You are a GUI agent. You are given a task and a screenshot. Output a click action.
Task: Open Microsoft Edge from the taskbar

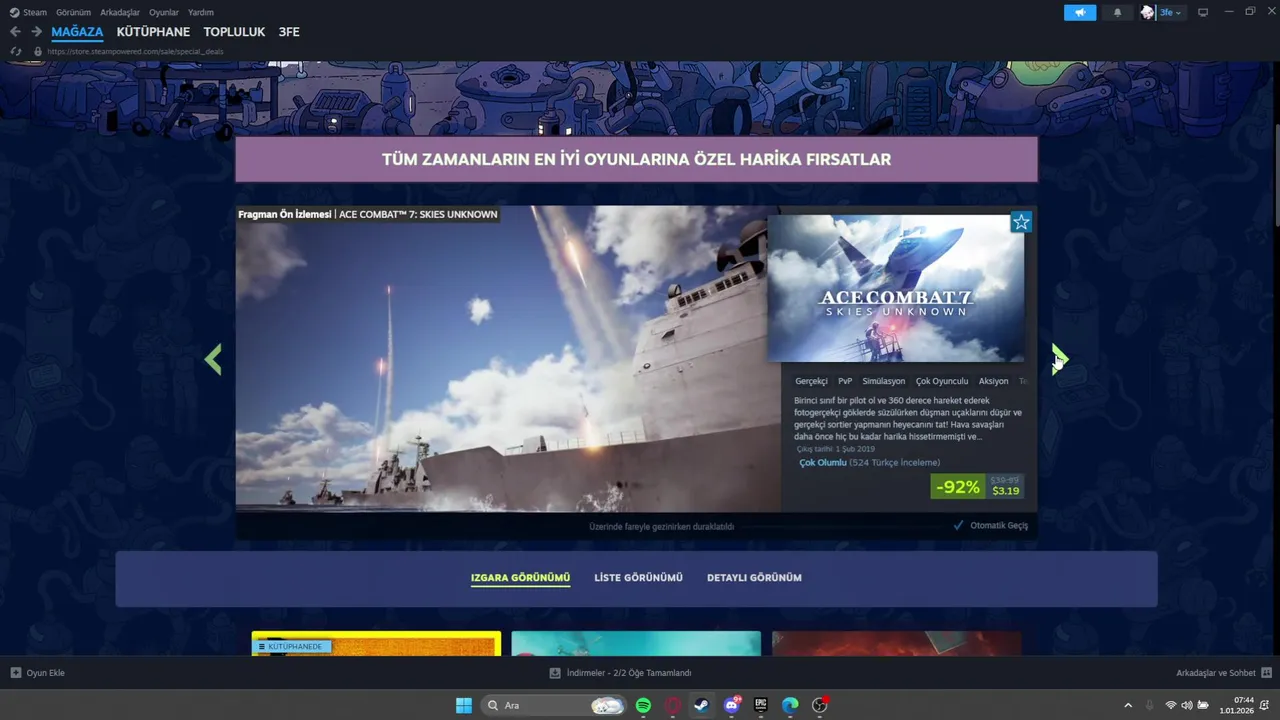pos(790,705)
